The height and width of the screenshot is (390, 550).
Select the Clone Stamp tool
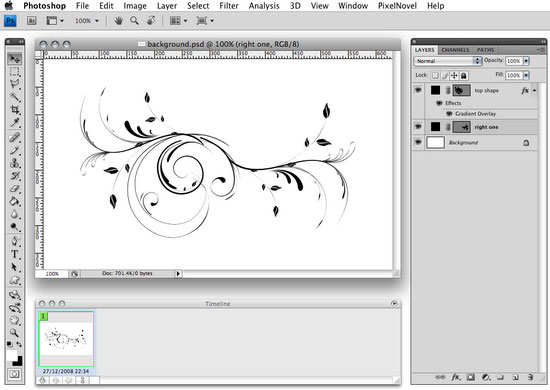pos(14,163)
